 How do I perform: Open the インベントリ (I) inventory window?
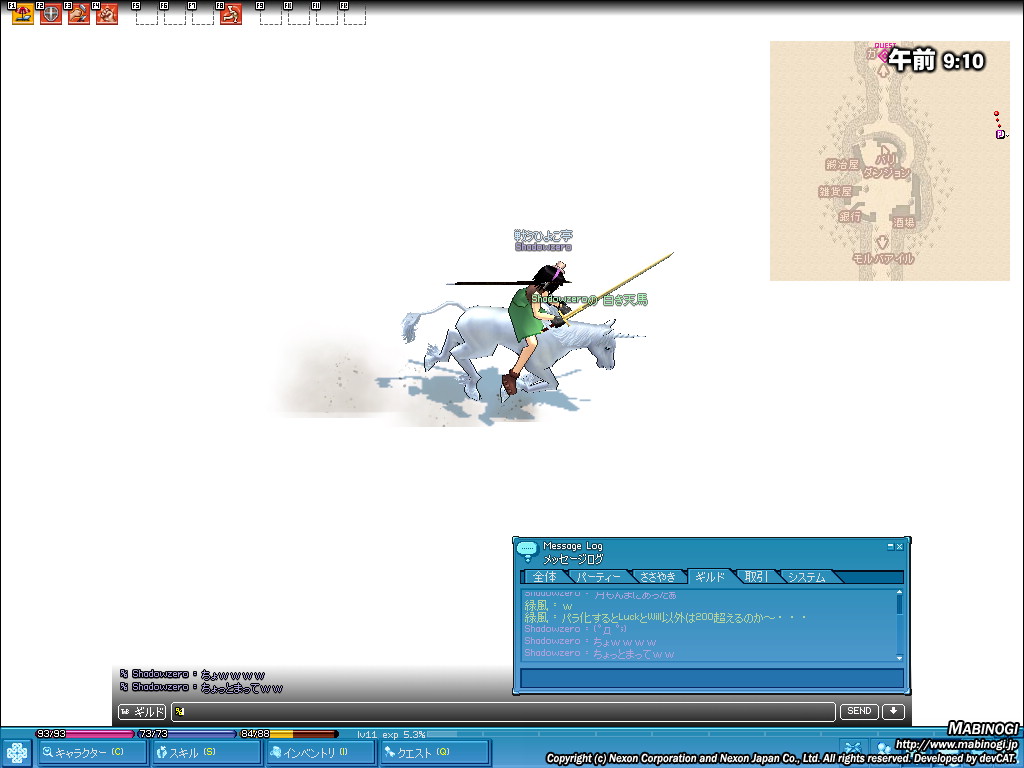[x=321, y=752]
